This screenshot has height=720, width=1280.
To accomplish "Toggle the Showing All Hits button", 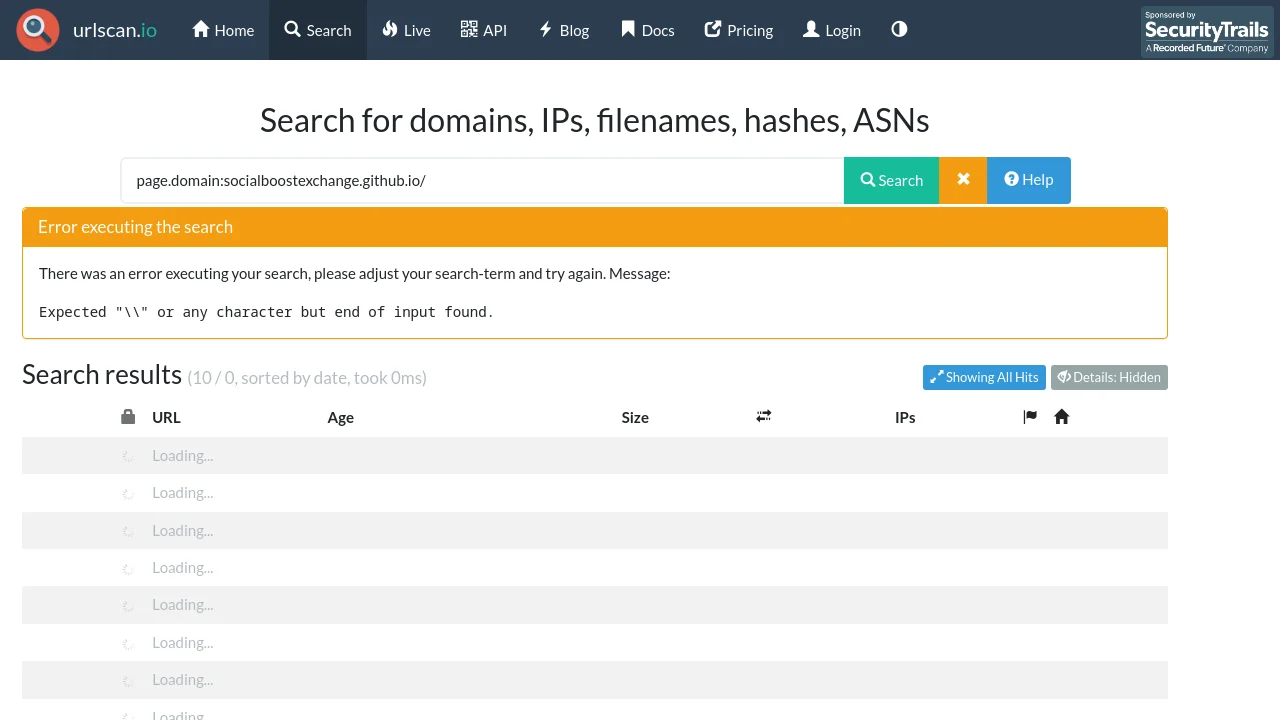I will 984,377.
